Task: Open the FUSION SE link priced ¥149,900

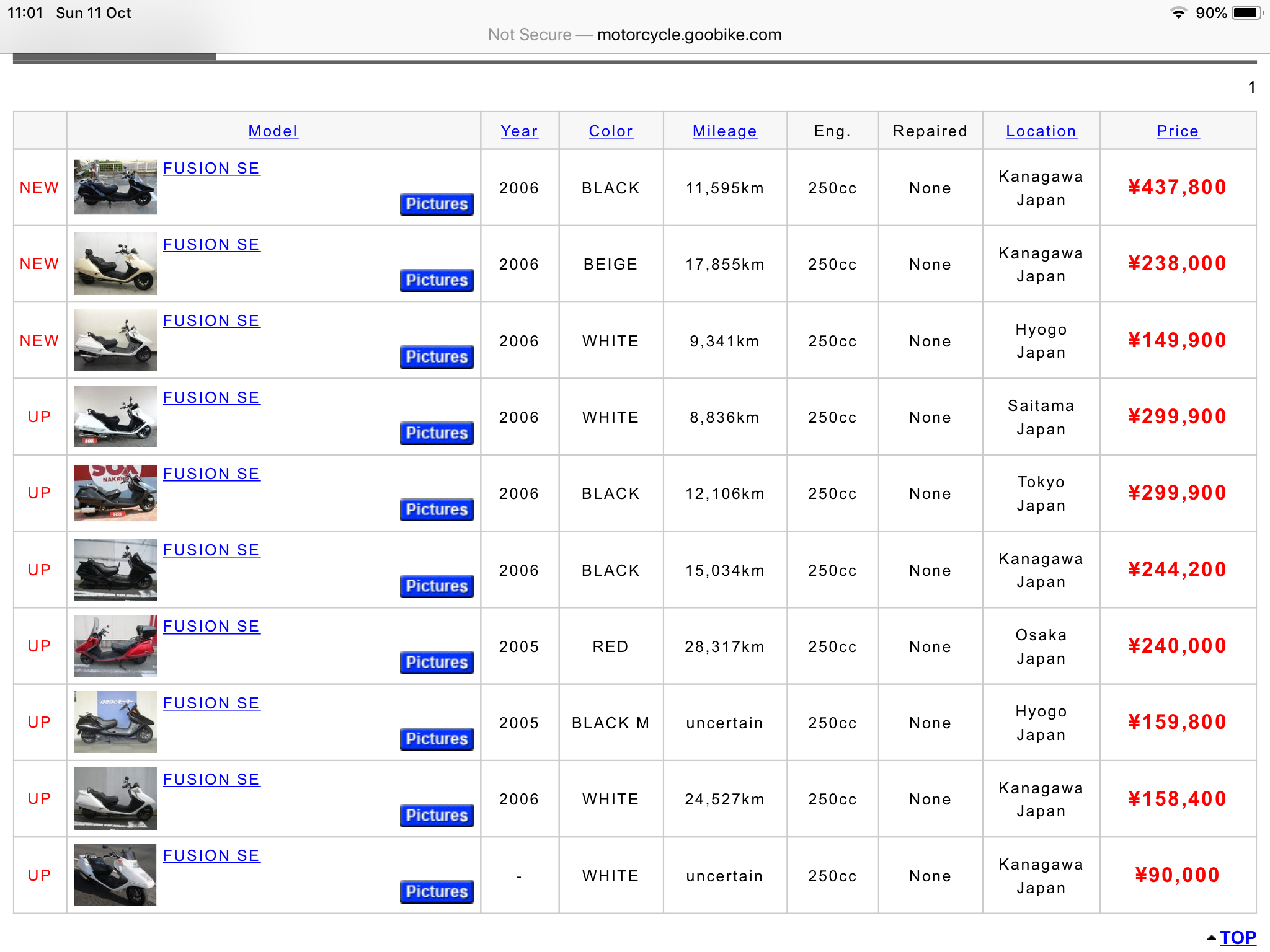Action: click(211, 321)
